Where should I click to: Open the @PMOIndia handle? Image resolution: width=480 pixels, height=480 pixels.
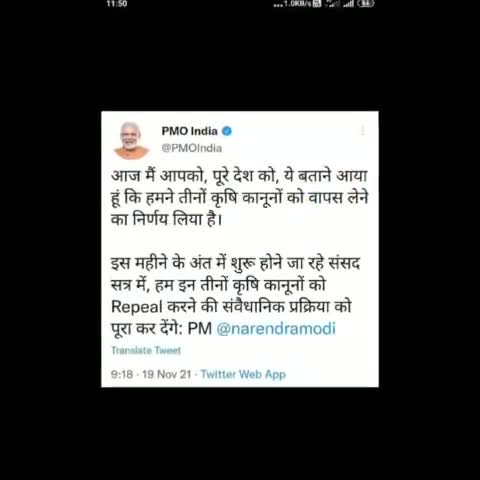coord(192,148)
